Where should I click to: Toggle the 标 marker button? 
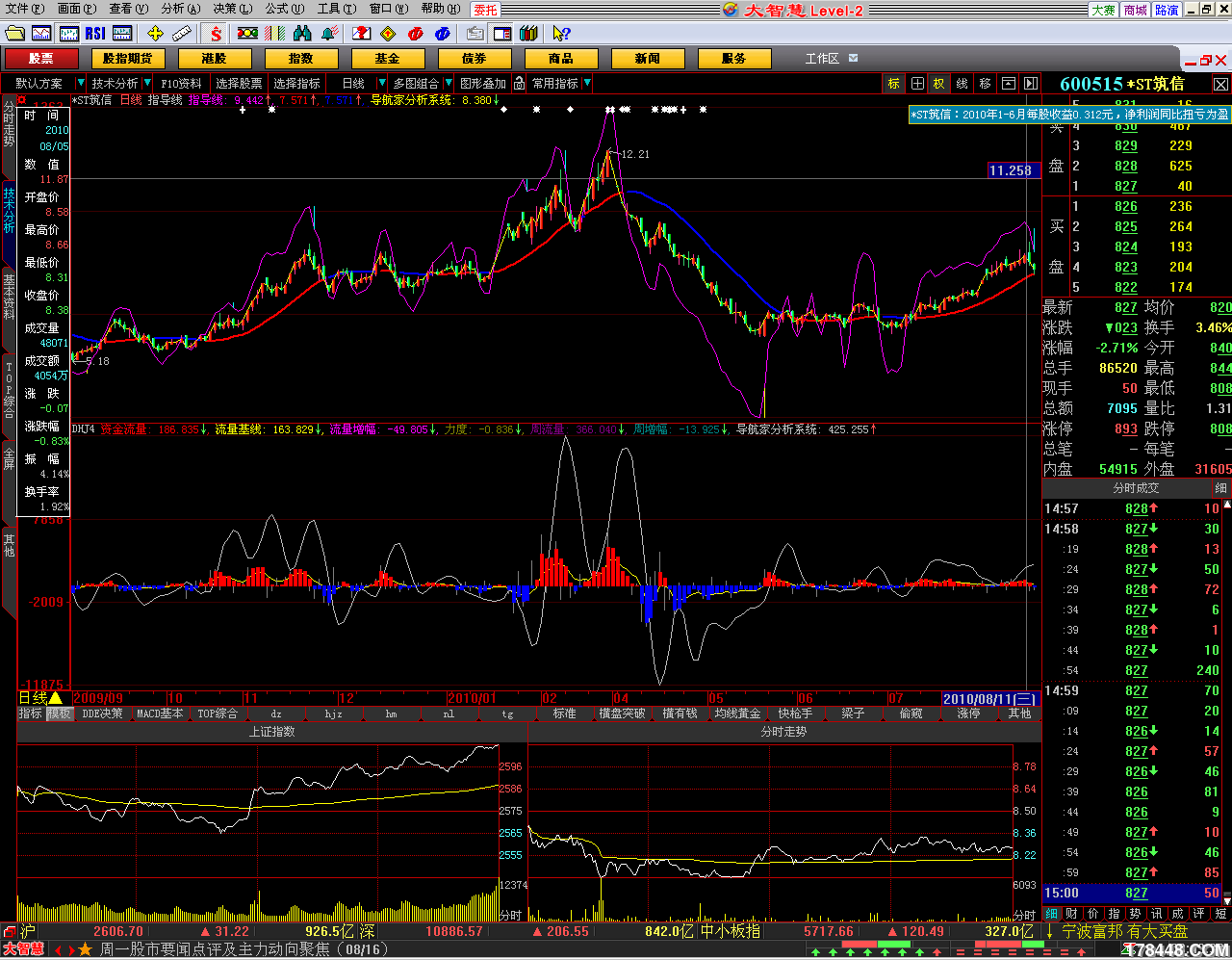point(893,84)
